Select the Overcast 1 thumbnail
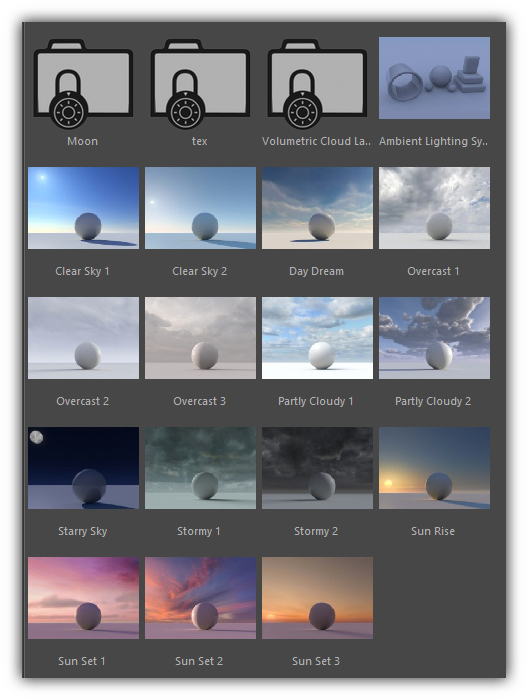Screen dimensions: 528x700 [434, 208]
